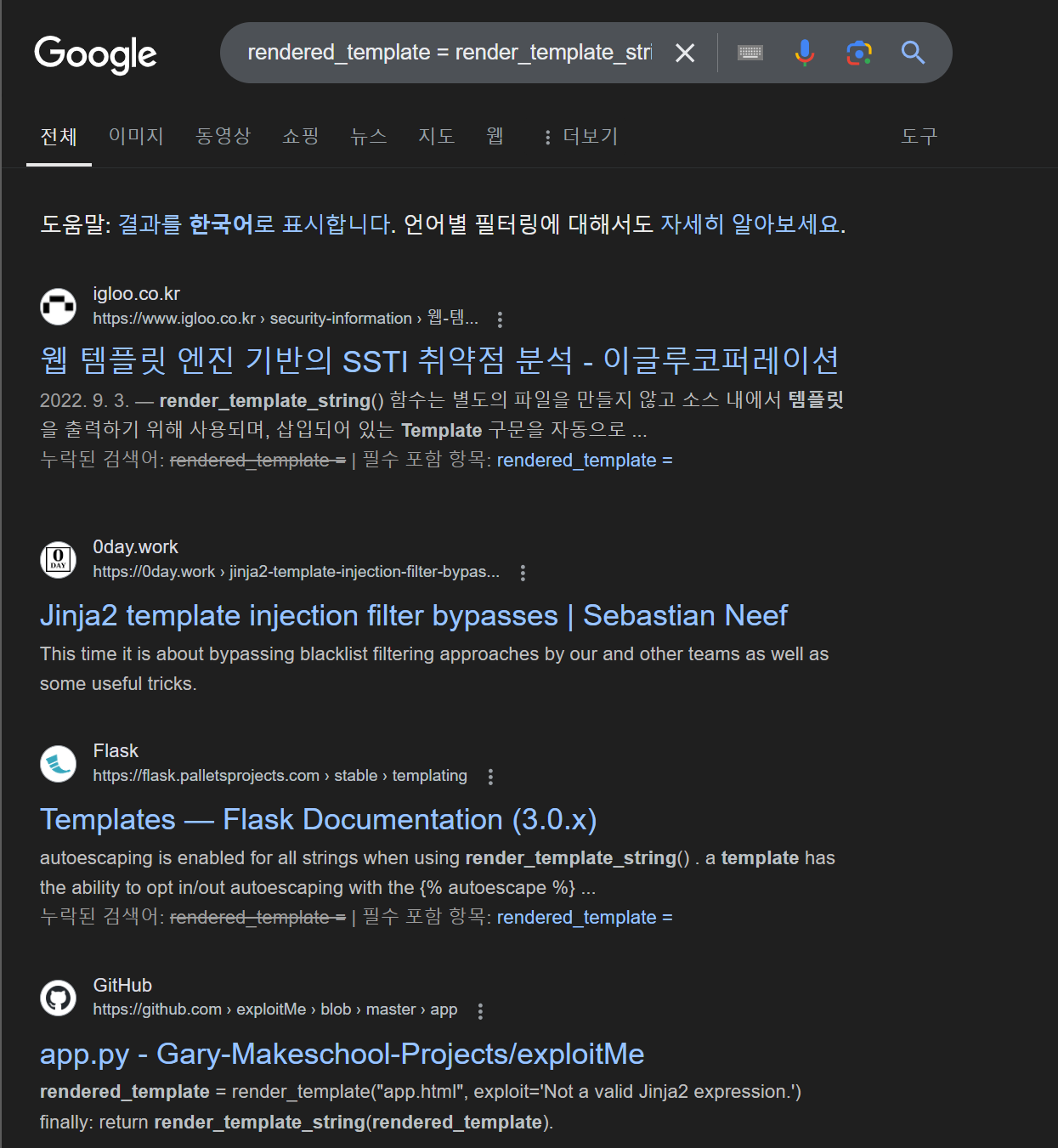Click the github.com exploitMe URL breadcrumb
This screenshot has height=1148, width=1058.
click(x=274, y=1009)
